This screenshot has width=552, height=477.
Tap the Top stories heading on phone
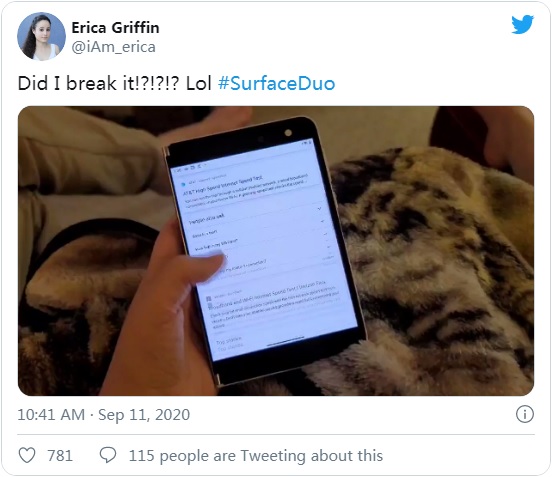click(x=228, y=340)
